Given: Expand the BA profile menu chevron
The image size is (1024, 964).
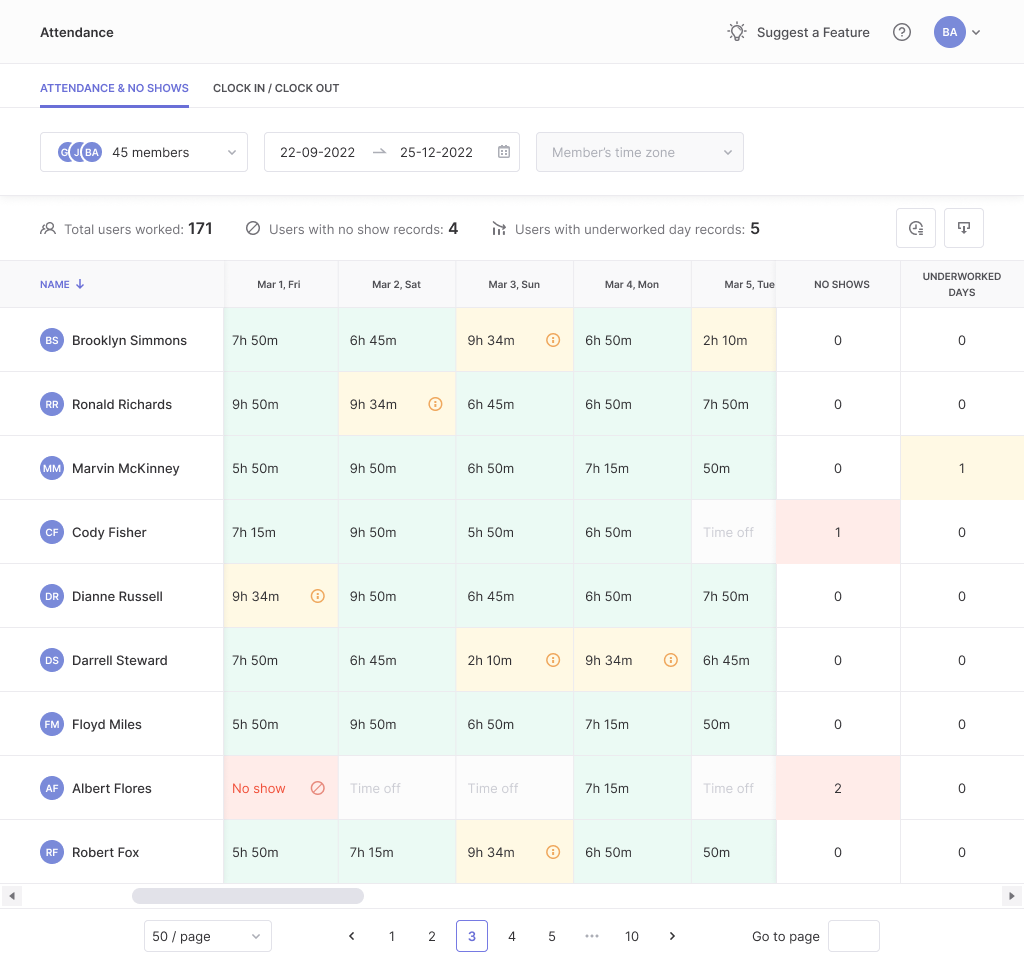Looking at the screenshot, I should click(x=976, y=32).
